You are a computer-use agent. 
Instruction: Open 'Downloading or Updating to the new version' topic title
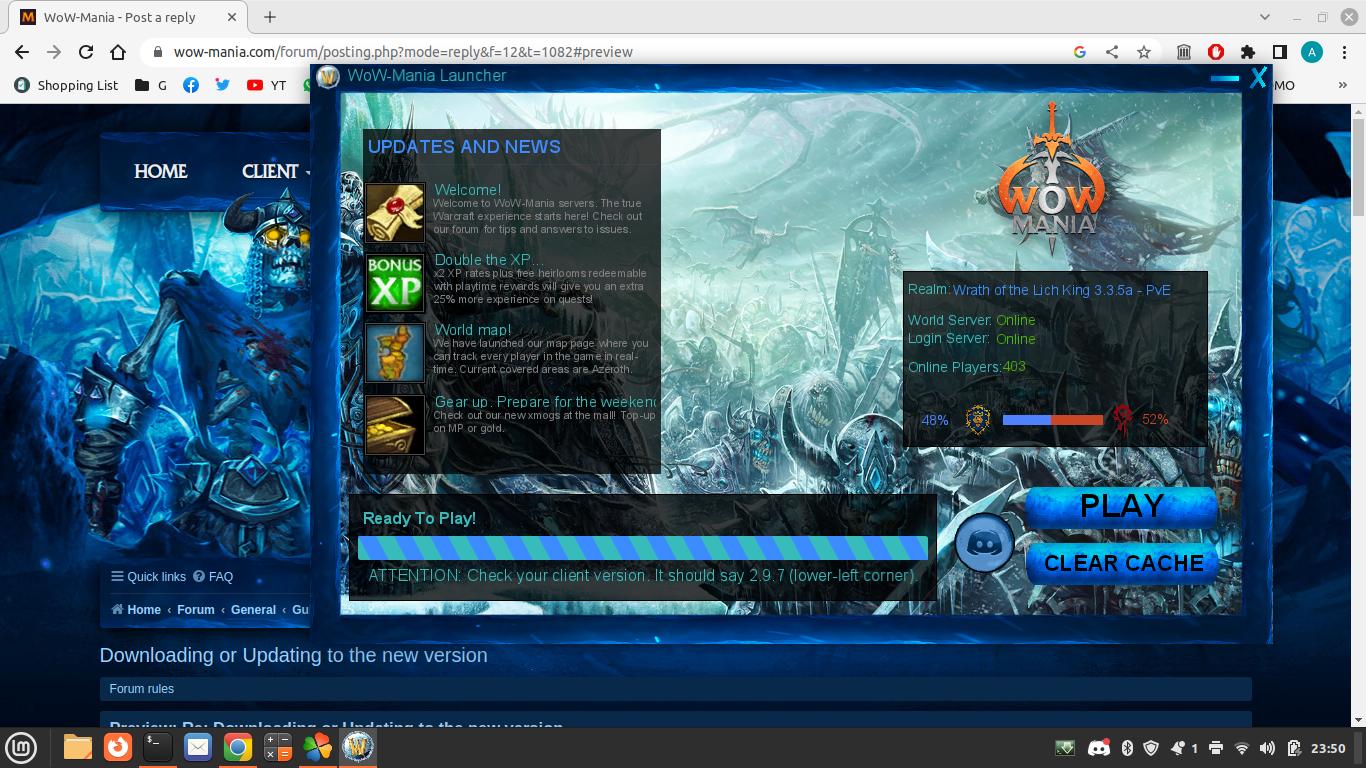[294, 655]
